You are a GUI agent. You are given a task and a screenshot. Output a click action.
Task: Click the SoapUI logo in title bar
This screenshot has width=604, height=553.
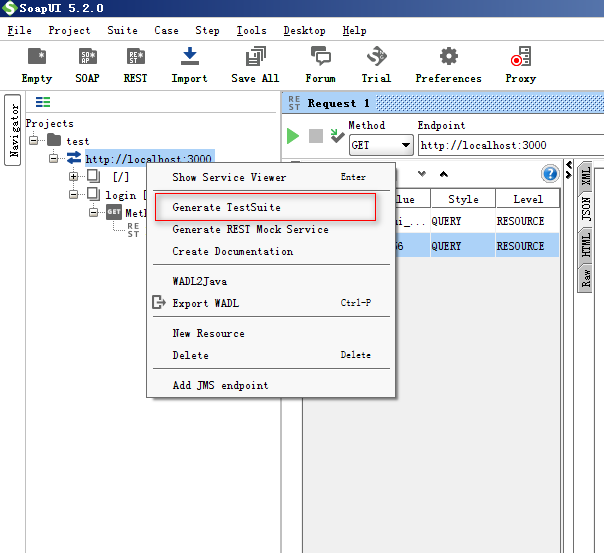9,8
